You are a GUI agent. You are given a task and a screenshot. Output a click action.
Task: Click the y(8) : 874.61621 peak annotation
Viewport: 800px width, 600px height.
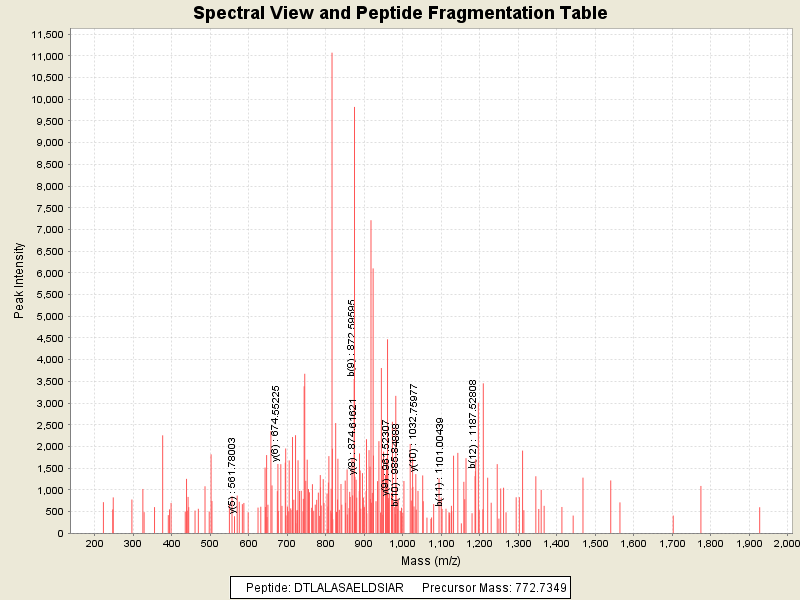pyautogui.click(x=353, y=436)
